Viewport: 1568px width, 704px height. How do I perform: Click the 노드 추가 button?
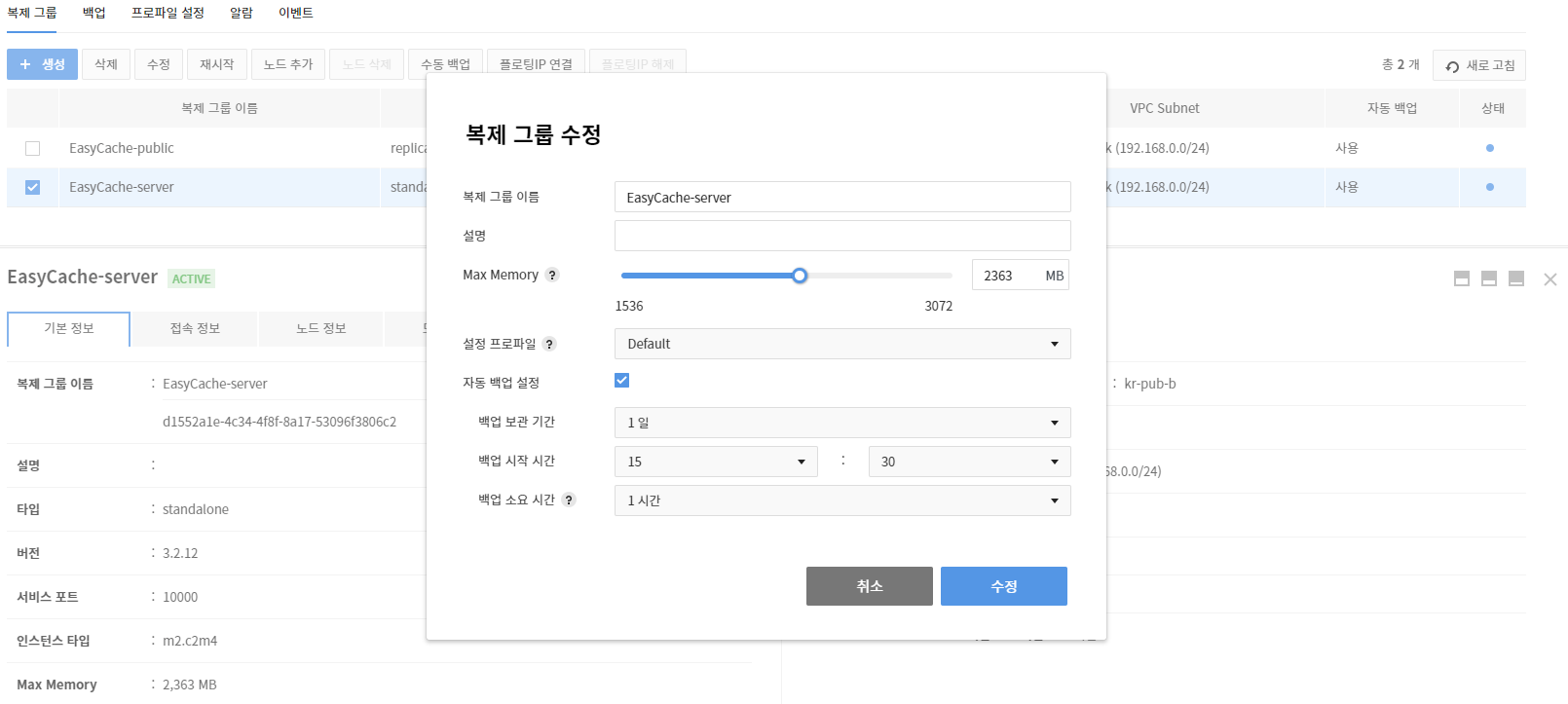[288, 64]
